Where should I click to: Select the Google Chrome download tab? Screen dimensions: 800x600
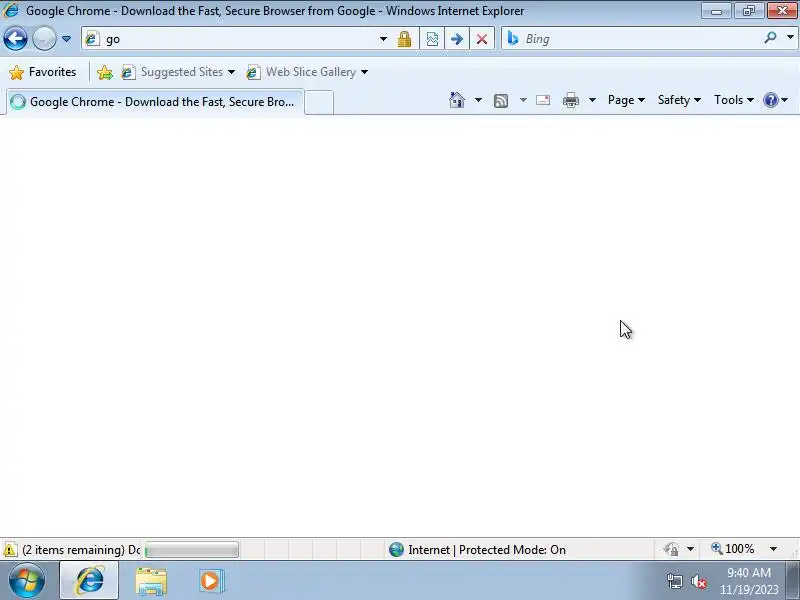[x=156, y=102]
